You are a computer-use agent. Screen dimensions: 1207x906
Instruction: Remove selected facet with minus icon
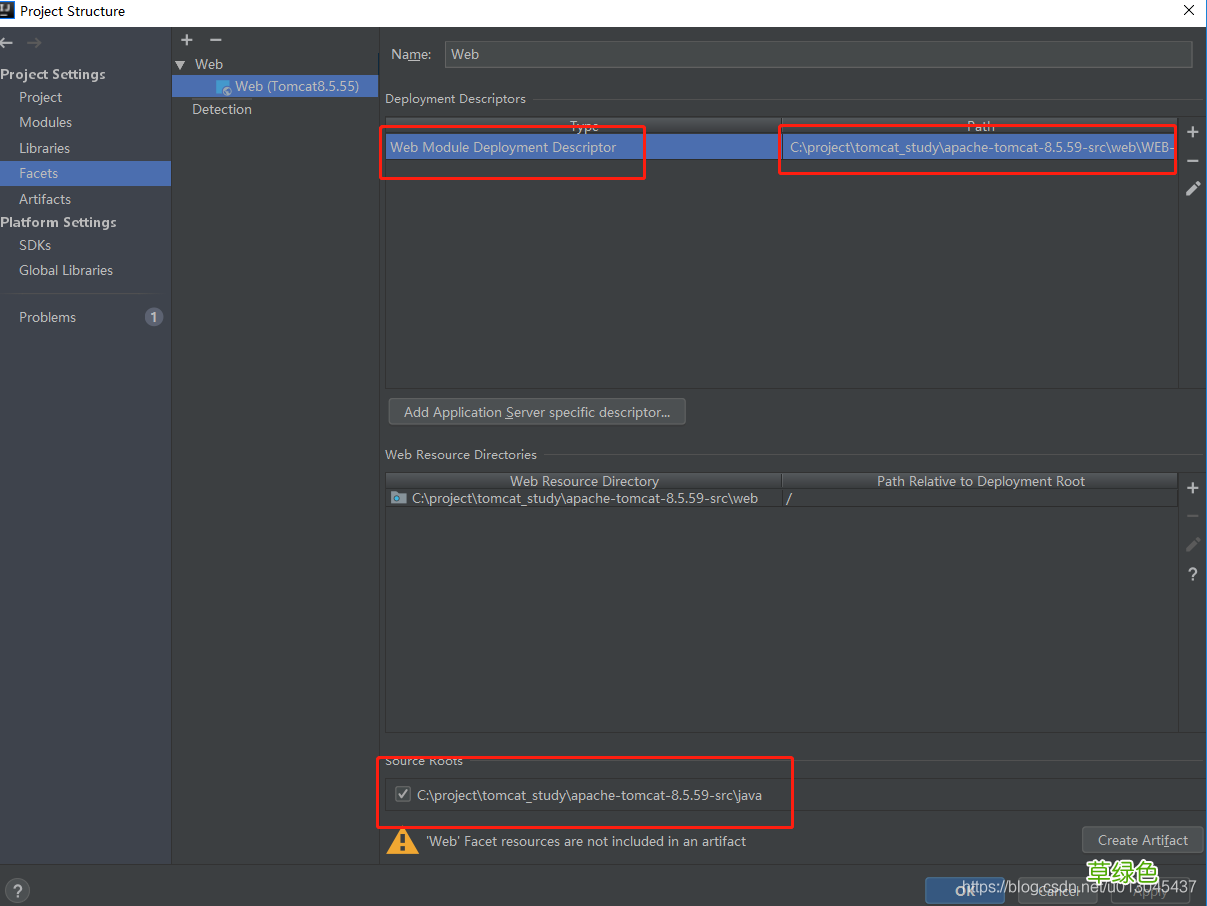215,40
